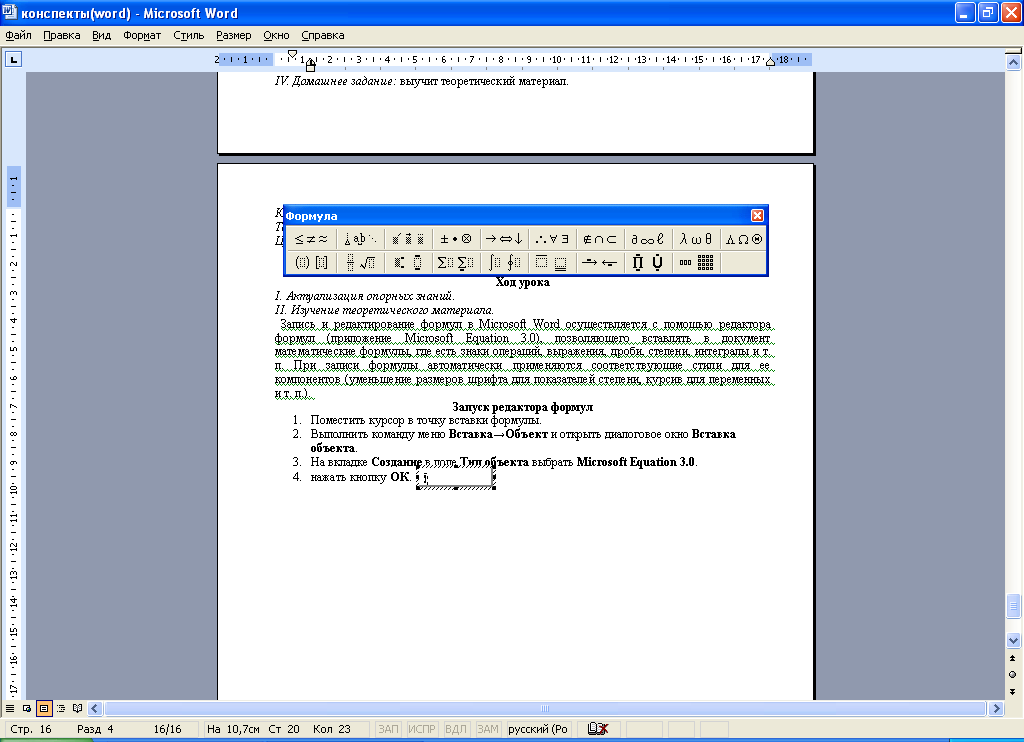The image size is (1024, 742).
Task: Click the page indicator 'Стр. 16'
Action: pos(31,729)
